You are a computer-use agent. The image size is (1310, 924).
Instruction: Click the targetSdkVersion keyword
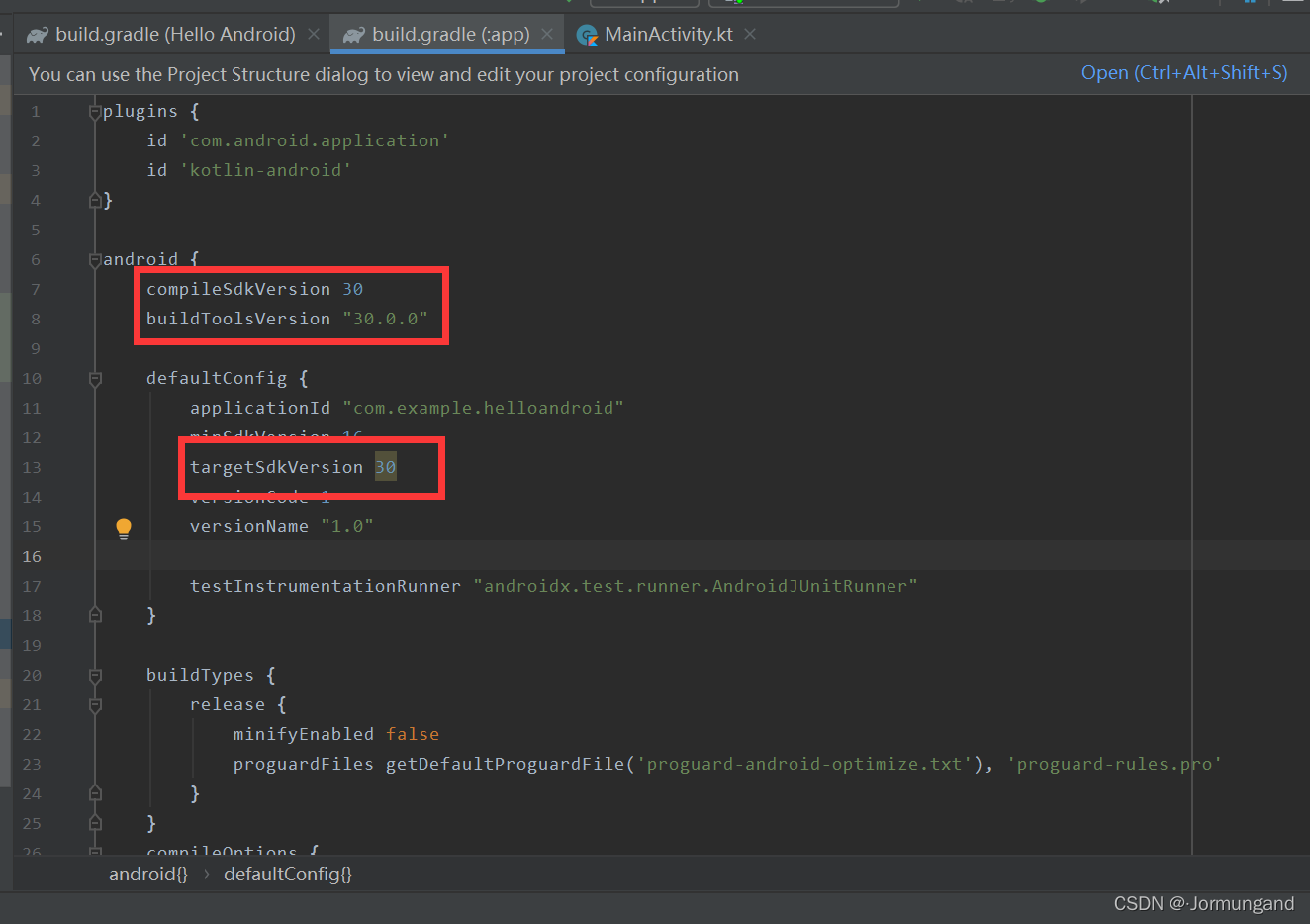[276, 467]
